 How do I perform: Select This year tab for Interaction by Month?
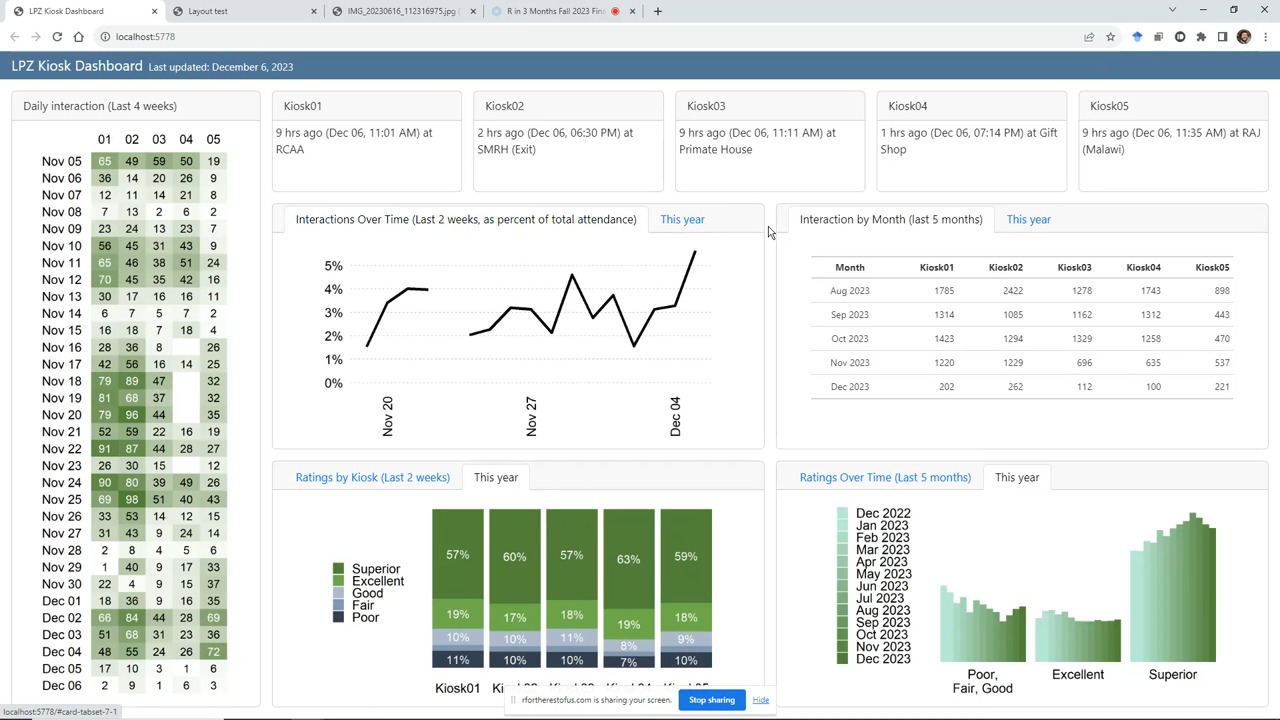(x=1028, y=219)
